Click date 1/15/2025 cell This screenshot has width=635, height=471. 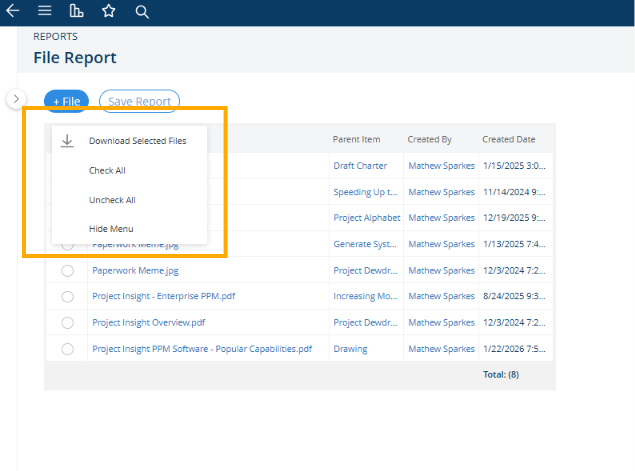click(514, 166)
